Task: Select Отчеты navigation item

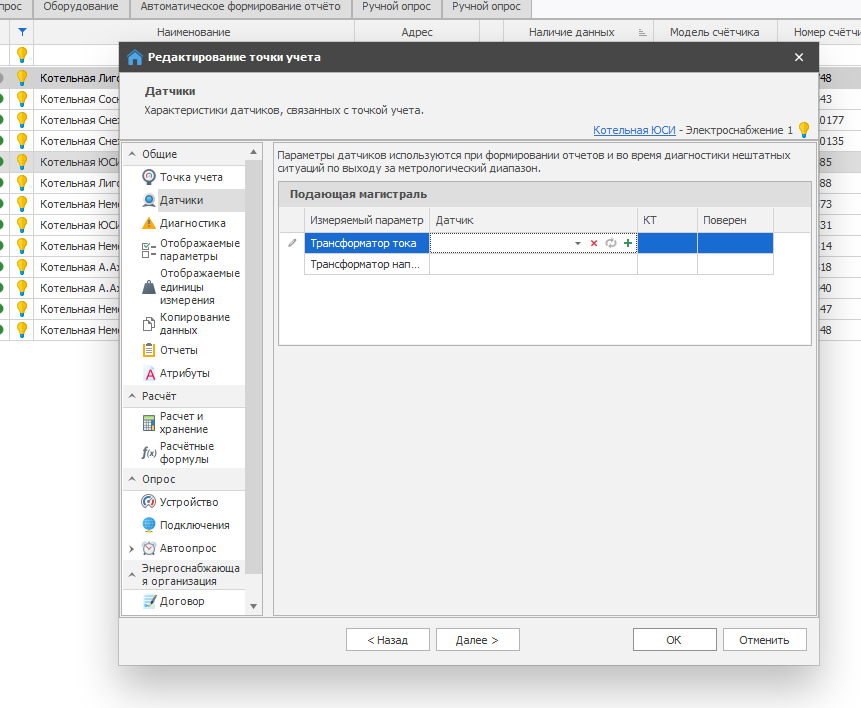Action: click(x=178, y=350)
